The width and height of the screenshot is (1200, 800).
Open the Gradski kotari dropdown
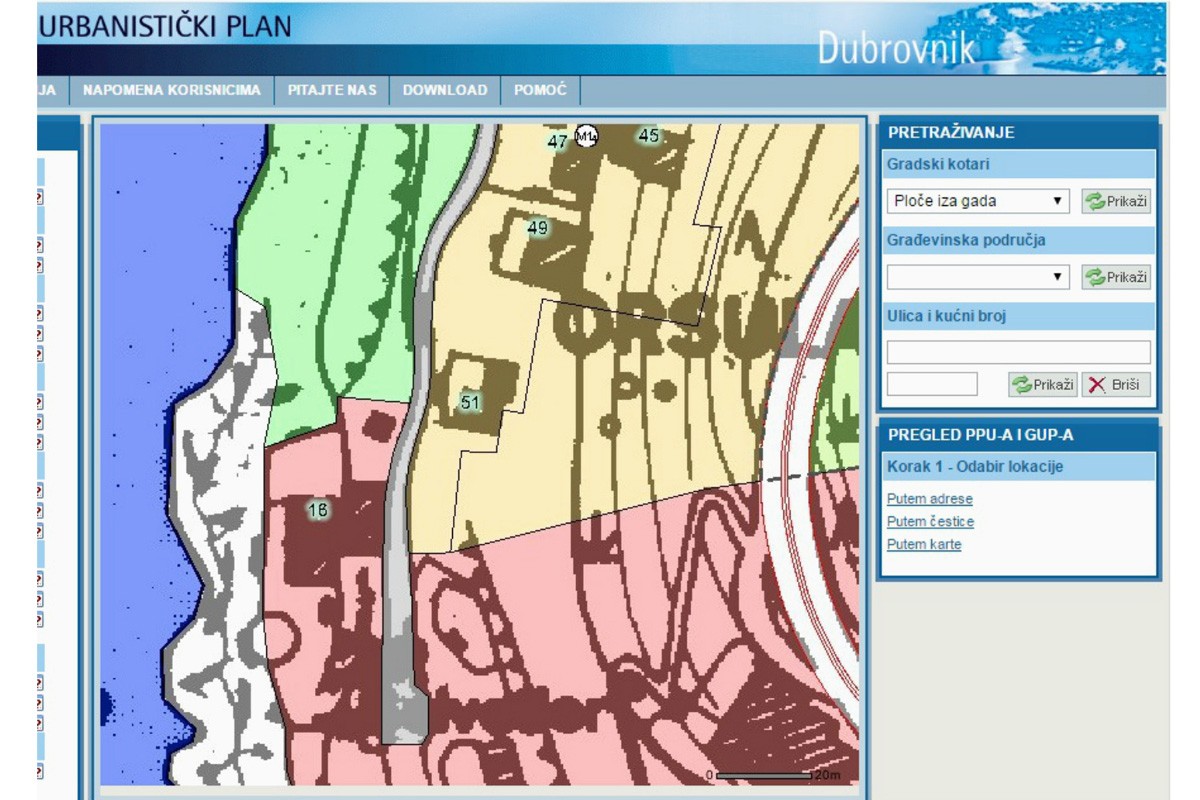[x=977, y=201]
